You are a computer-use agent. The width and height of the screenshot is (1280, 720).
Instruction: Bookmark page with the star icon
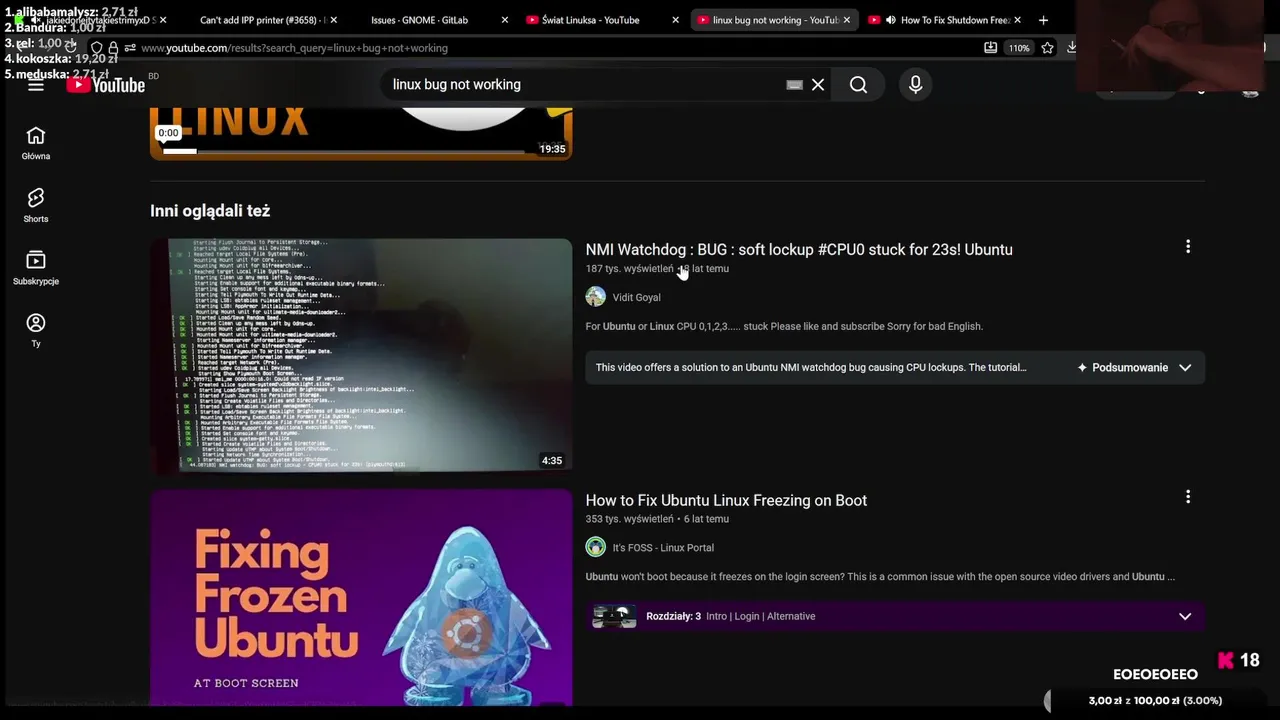click(1047, 48)
